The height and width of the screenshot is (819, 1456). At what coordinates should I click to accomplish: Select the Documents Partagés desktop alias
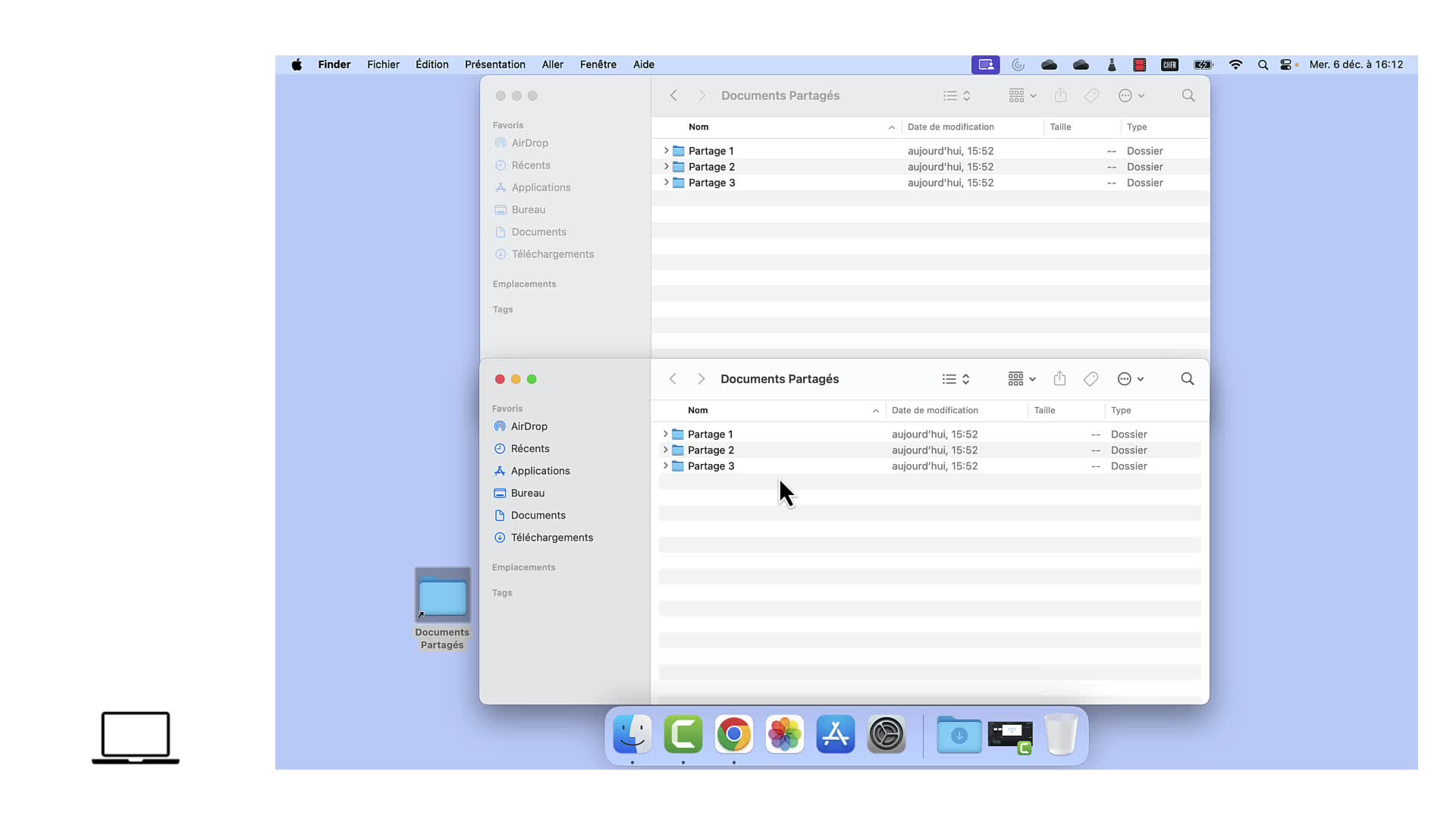(x=442, y=596)
